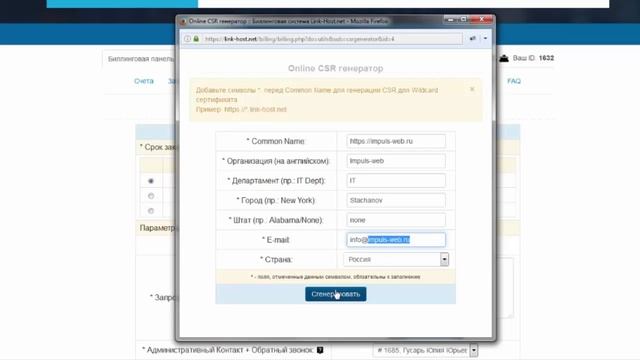Open the FAQ link in billing panel
Screen dimensions: 640x360
[514, 81]
